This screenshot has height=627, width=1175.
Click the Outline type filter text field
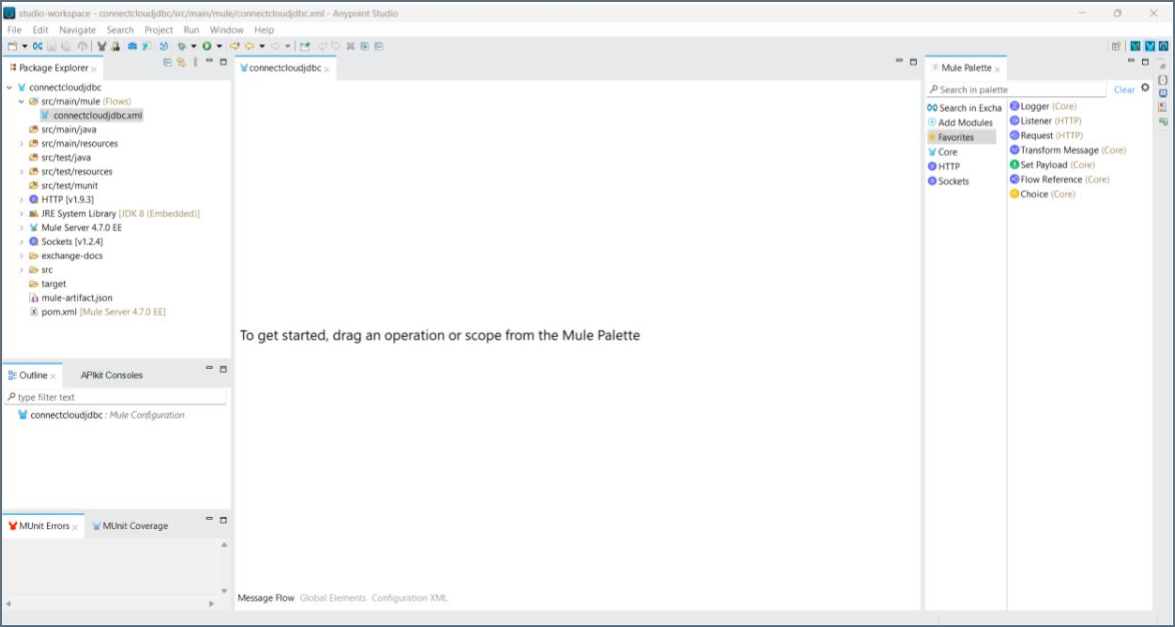pyautogui.click(x=115, y=397)
